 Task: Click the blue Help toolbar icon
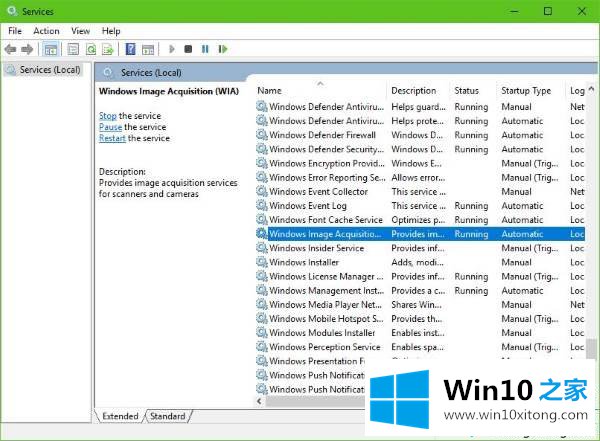tap(130, 49)
